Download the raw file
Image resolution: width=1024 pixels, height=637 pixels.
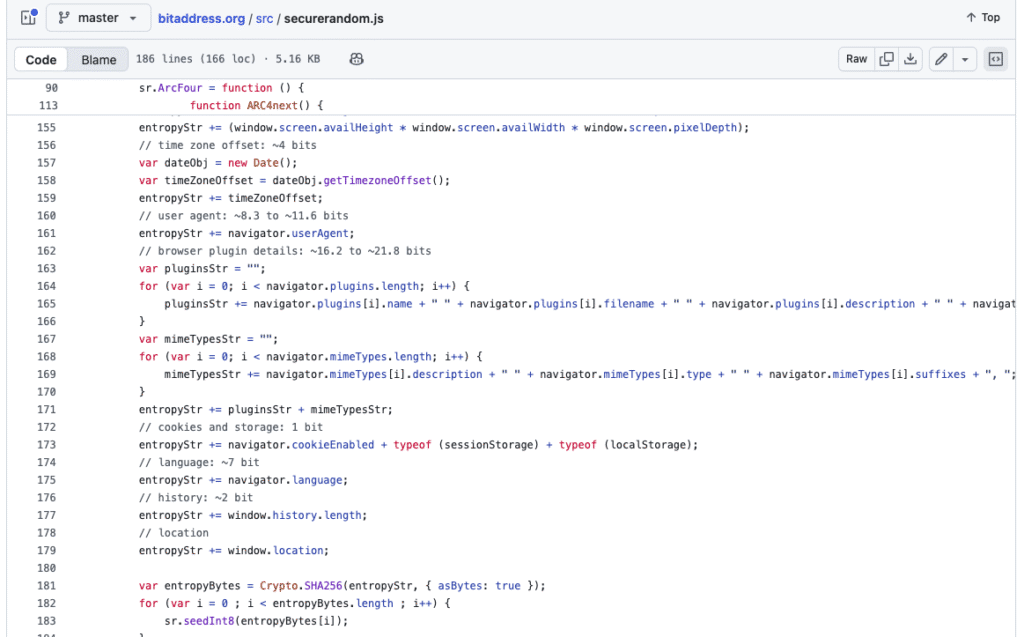(x=910, y=59)
